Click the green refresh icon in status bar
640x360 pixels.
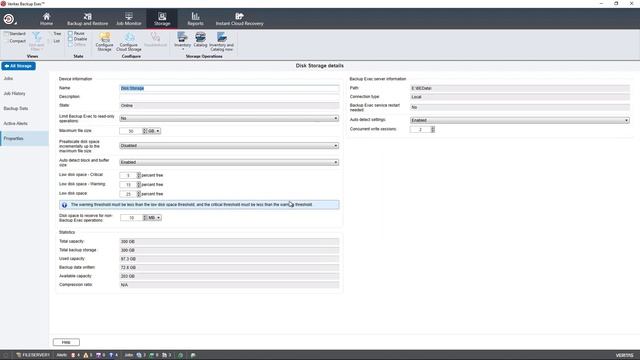pos(181,355)
